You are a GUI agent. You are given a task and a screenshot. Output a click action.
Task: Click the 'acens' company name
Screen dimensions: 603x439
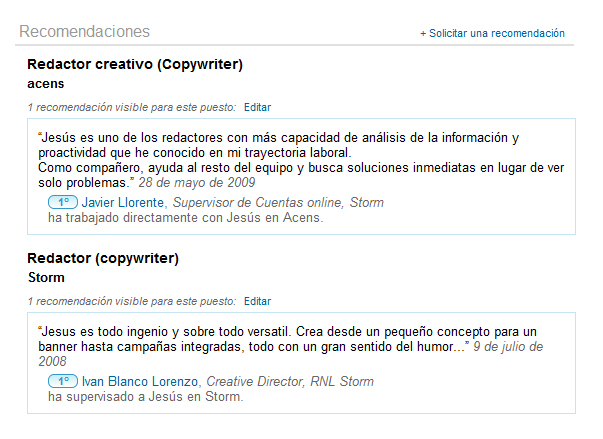[46, 83]
